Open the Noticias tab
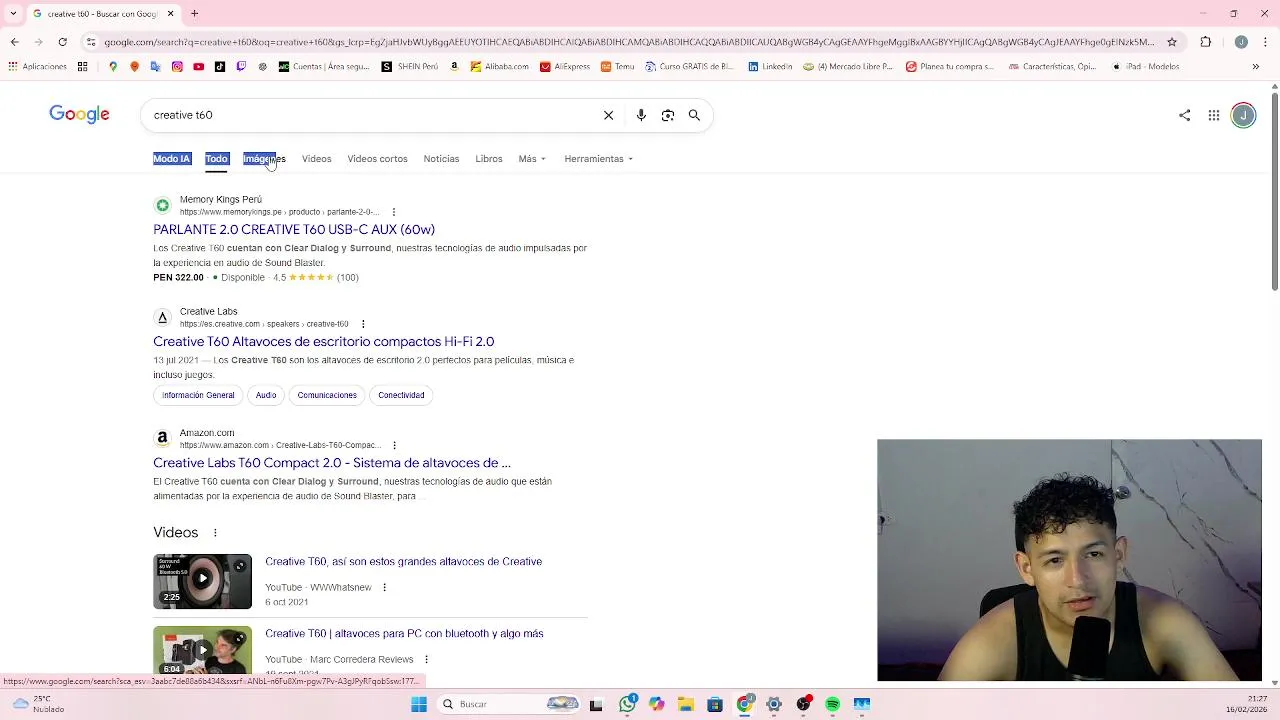1280x720 pixels. [441, 159]
